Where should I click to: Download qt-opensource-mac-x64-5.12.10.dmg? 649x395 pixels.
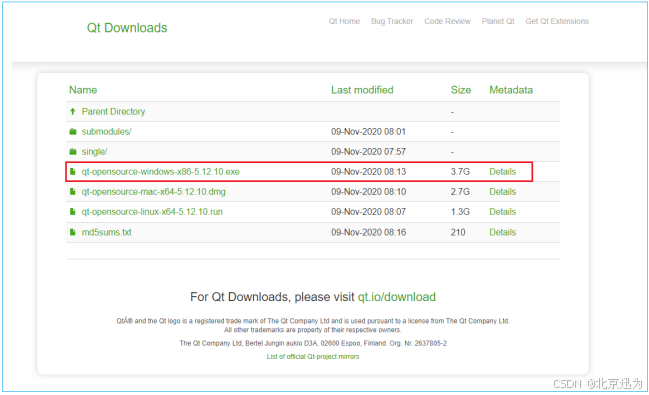(154, 192)
